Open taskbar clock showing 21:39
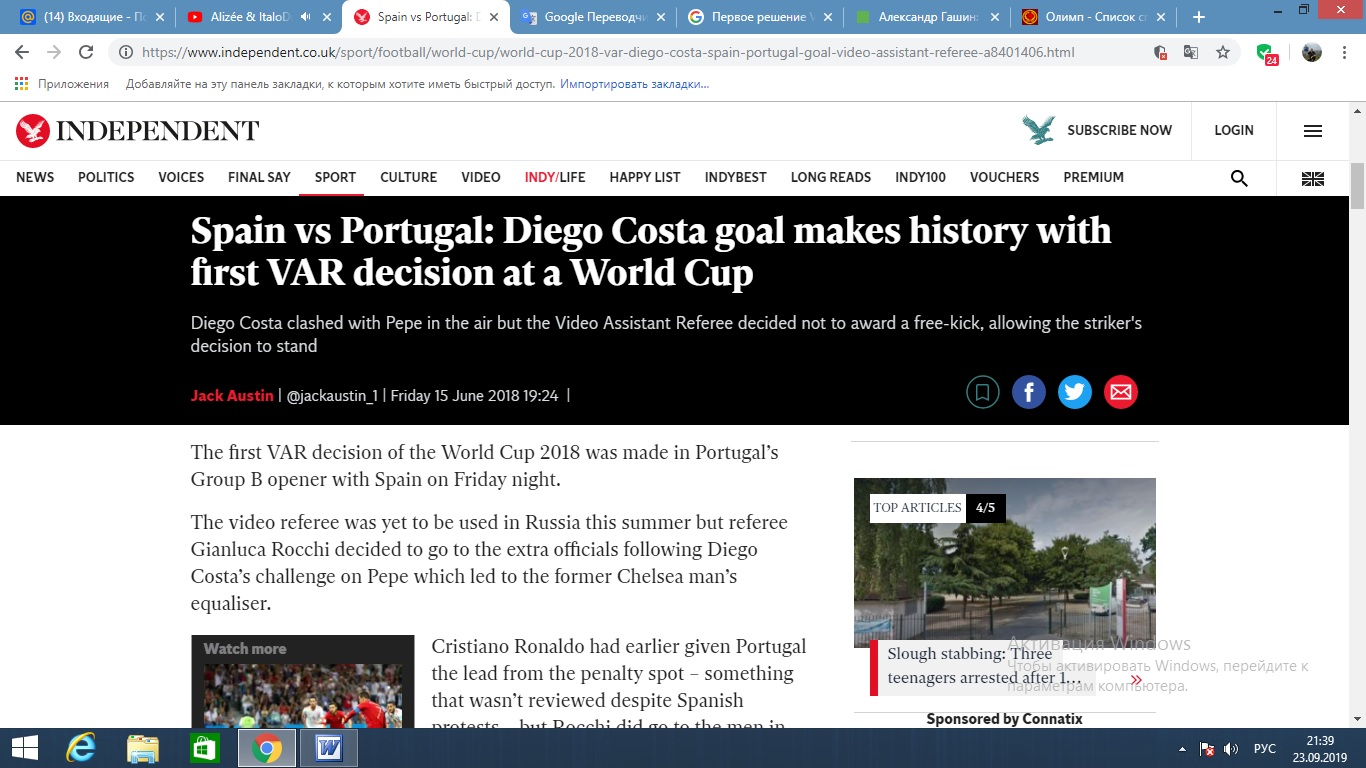Screen dimensions: 1366x768 [x=1320, y=749]
